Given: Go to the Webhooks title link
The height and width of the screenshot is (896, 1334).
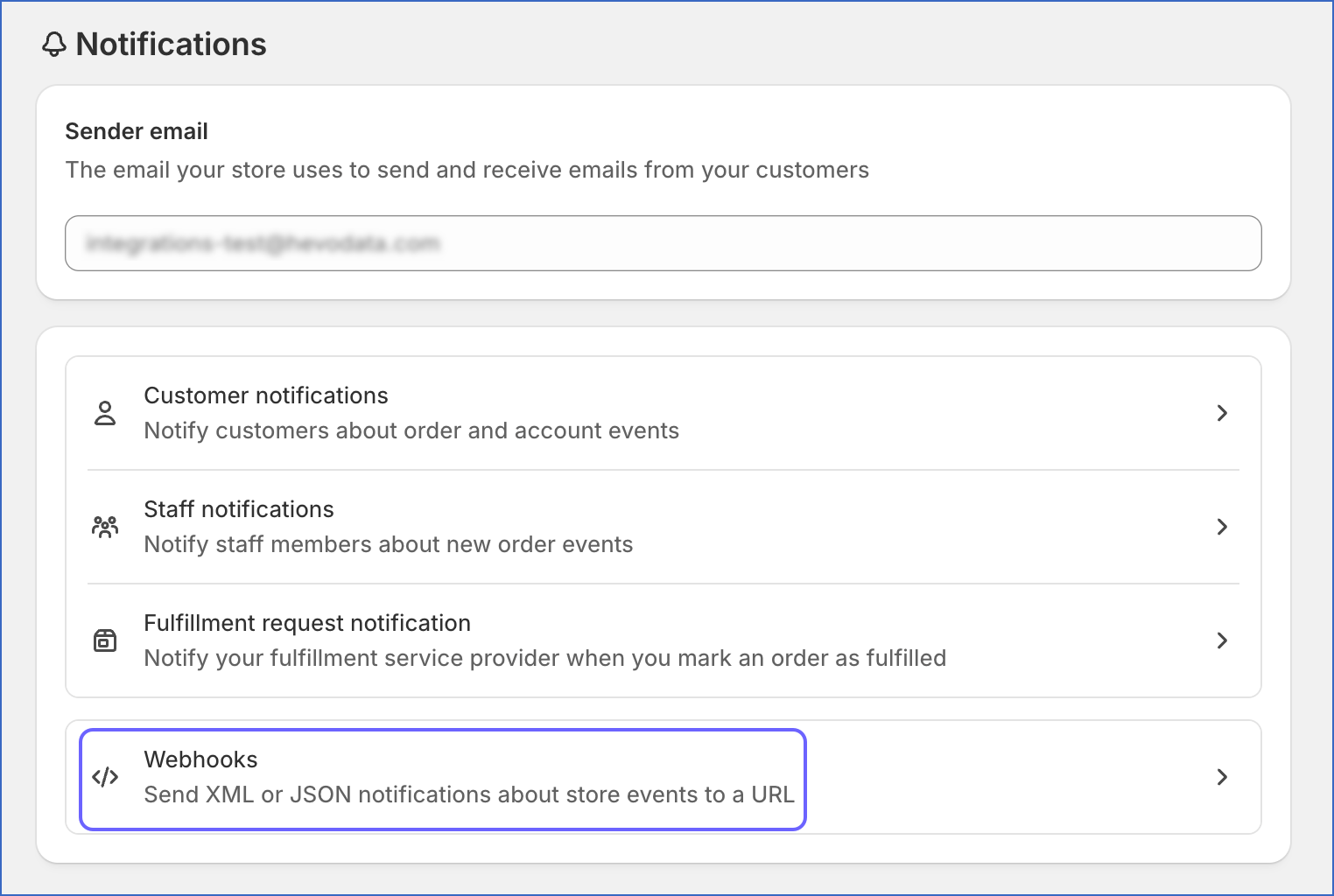Looking at the screenshot, I should (200, 759).
